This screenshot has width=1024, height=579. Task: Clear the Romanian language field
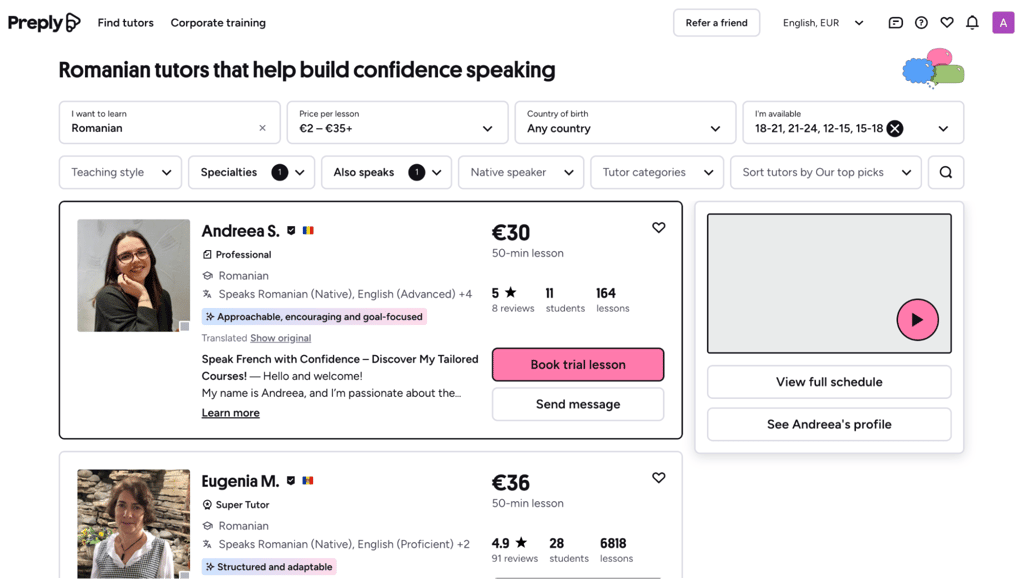[x=263, y=128]
